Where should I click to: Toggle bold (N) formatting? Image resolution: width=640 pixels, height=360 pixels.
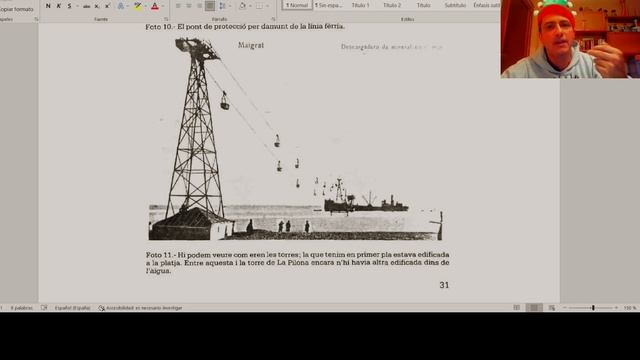(48, 6)
